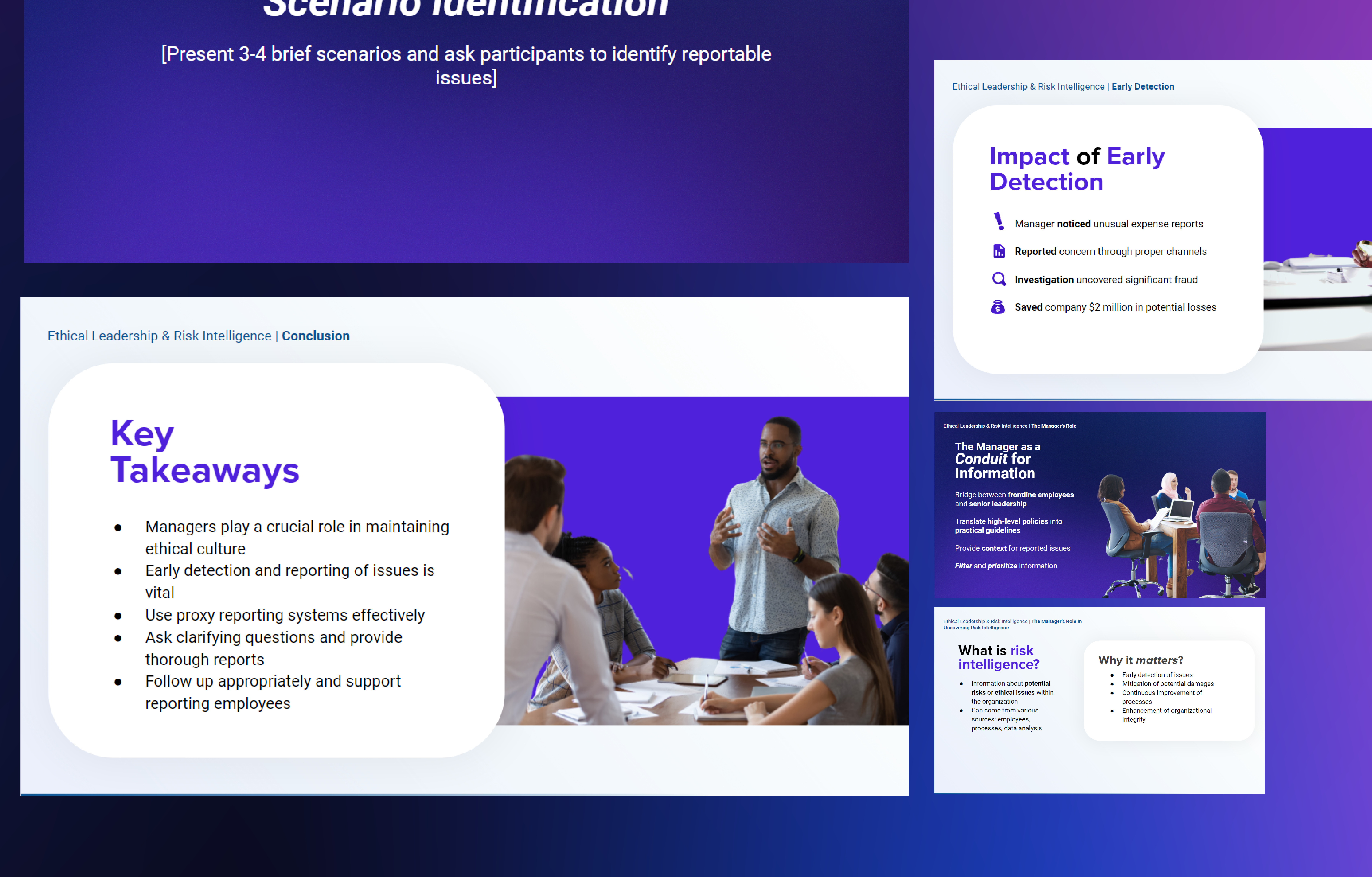Click the magnifying glass icon beside Investigation
The height and width of the screenshot is (877, 1372).
click(x=999, y=279)
